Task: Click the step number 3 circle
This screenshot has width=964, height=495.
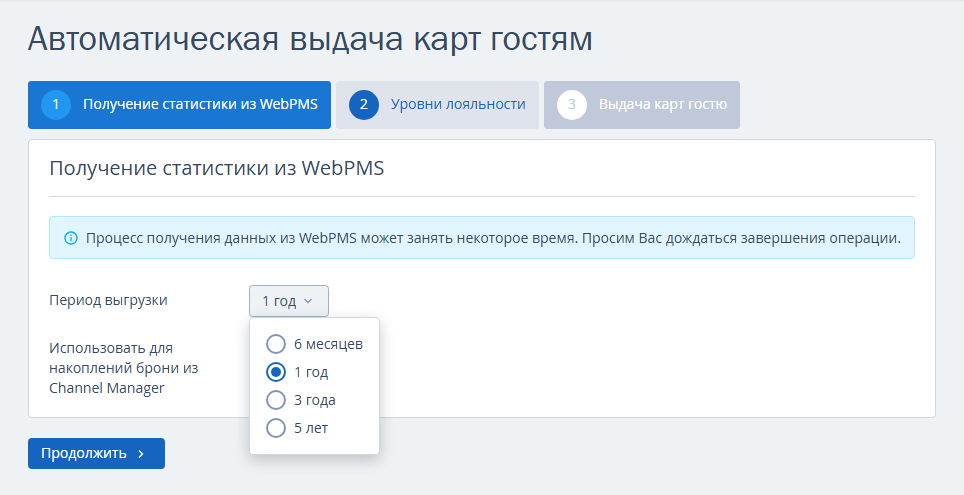Action: click(x=572, y=105)
